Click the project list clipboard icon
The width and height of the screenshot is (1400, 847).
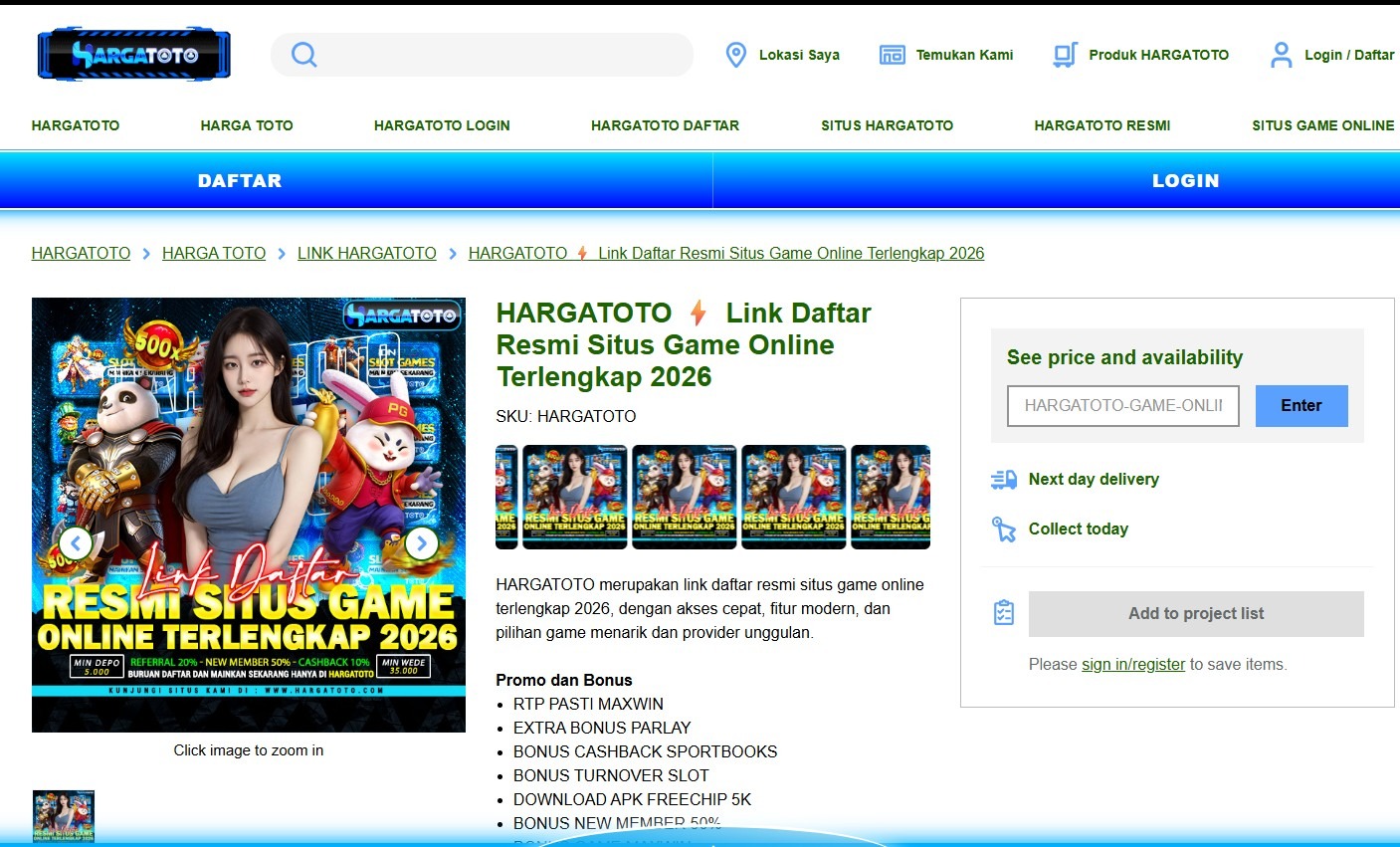tap(1004, 613)
